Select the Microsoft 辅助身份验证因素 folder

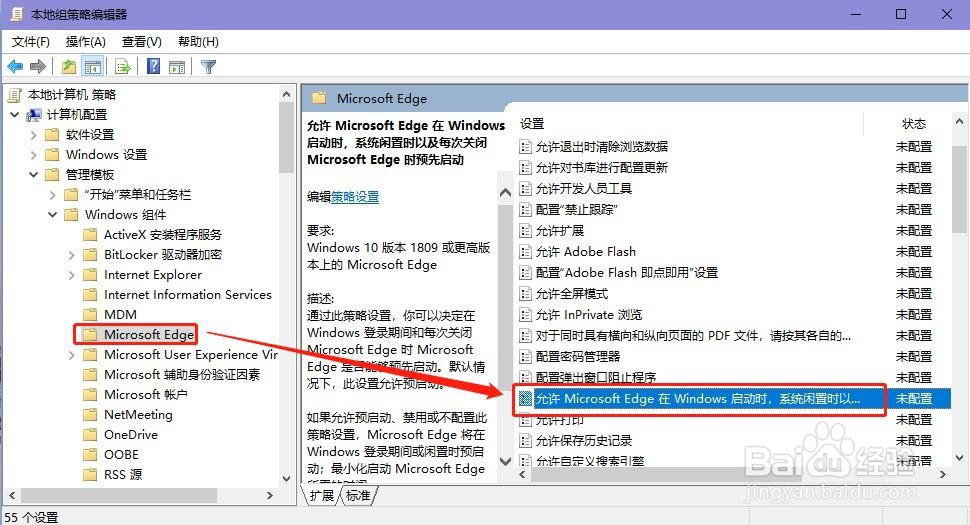tap(182, 375)
